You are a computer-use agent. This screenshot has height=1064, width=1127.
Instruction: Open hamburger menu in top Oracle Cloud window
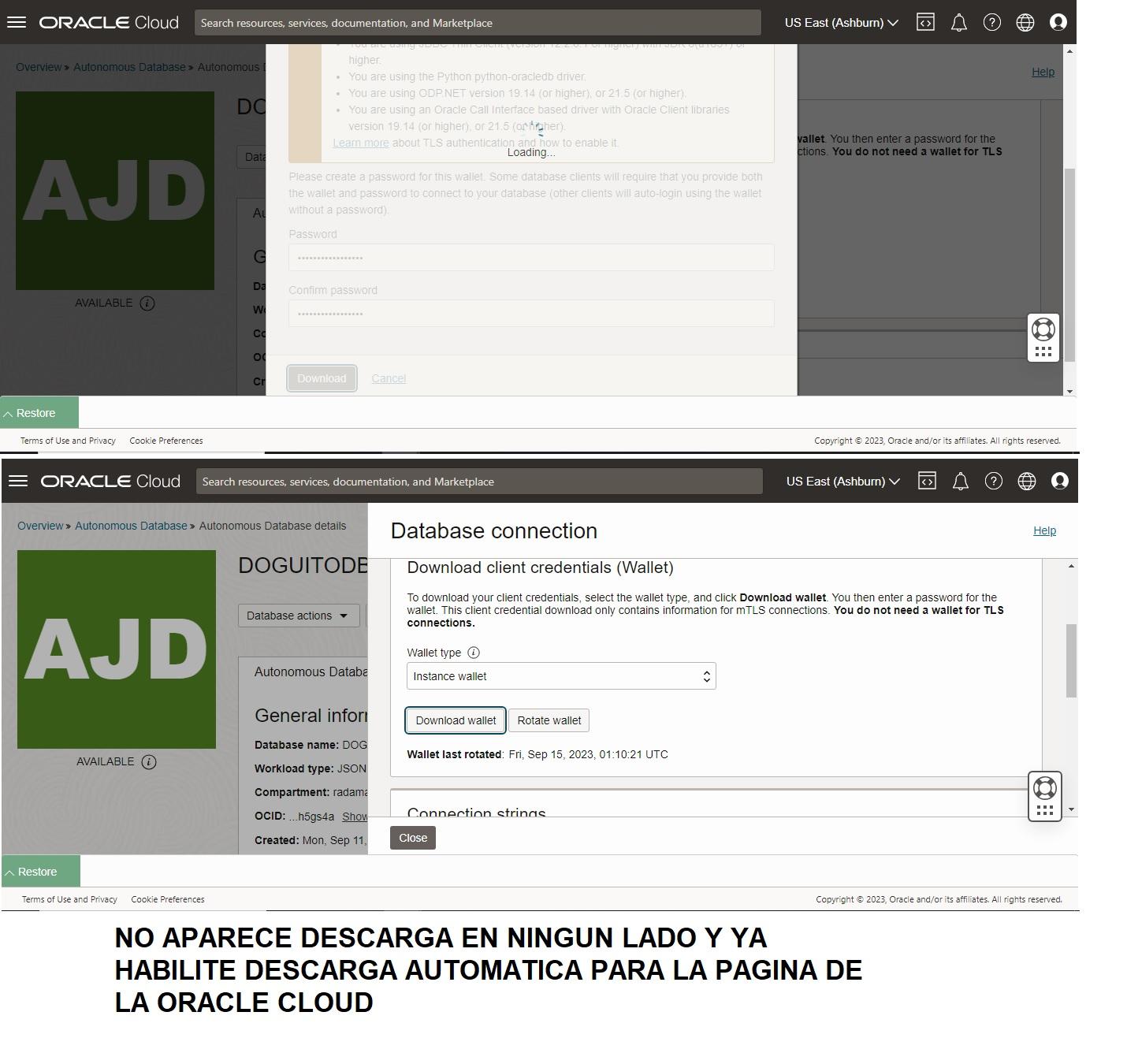pos(17,22)
